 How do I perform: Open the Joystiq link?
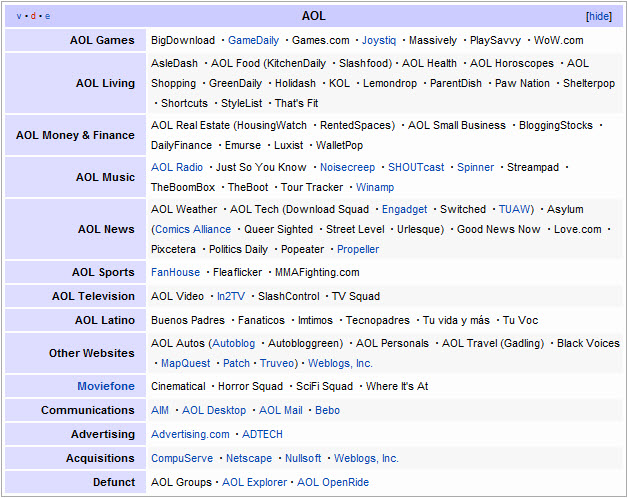379,41
